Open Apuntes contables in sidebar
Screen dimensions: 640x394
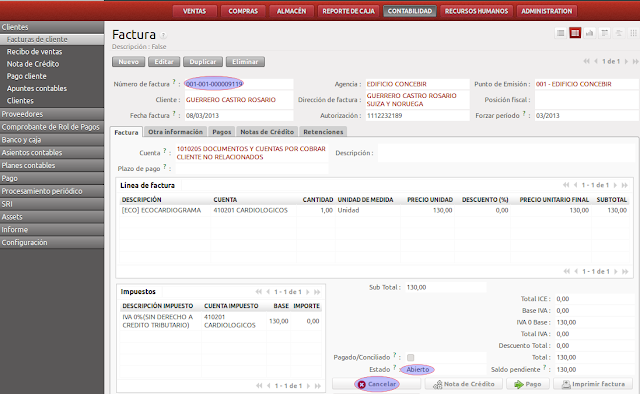(x=37, y=88)
